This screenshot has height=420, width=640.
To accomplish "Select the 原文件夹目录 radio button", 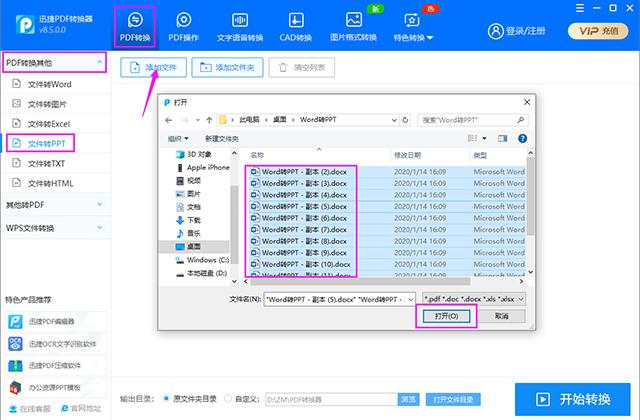I will 166,398.
